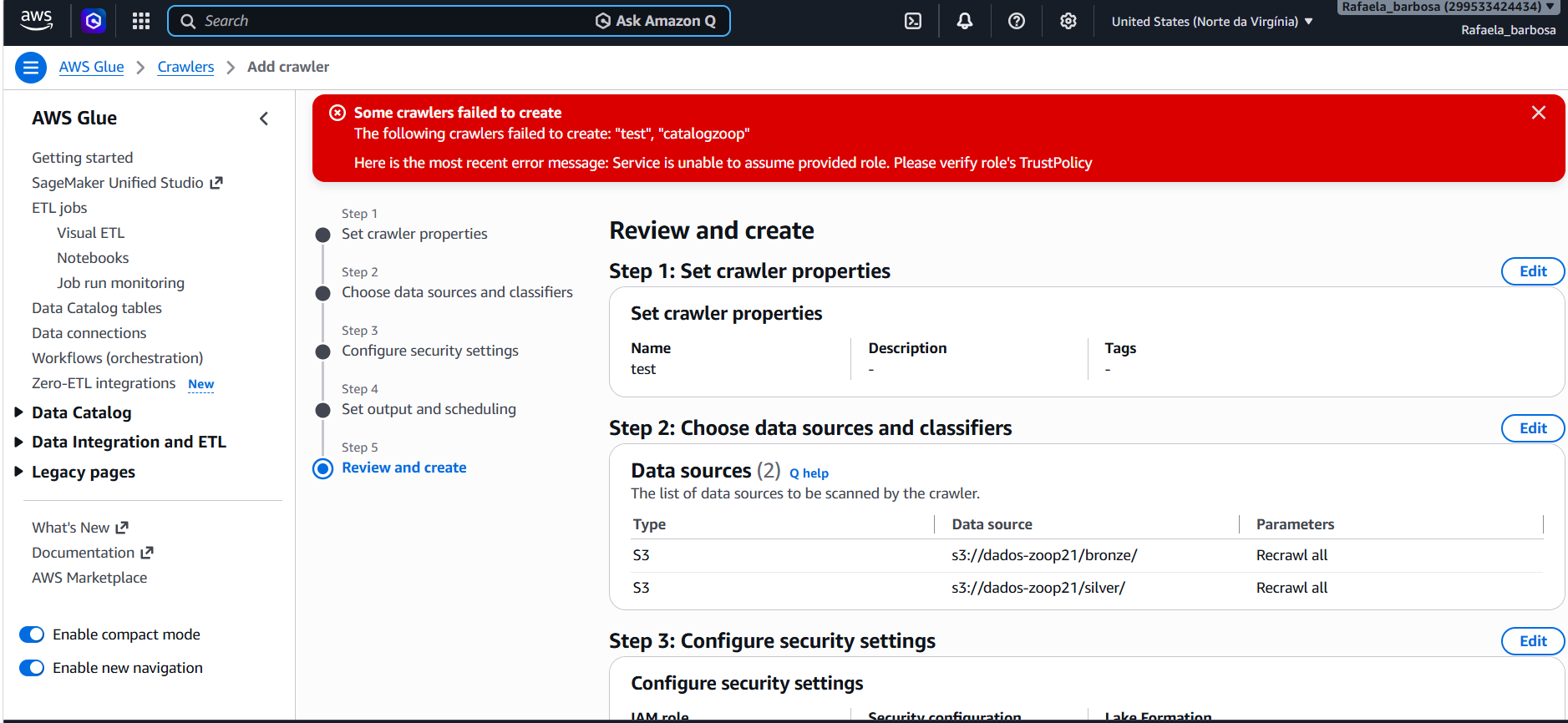
Task: Click the external link icon beside Documentation
Action: click(147, 553)
